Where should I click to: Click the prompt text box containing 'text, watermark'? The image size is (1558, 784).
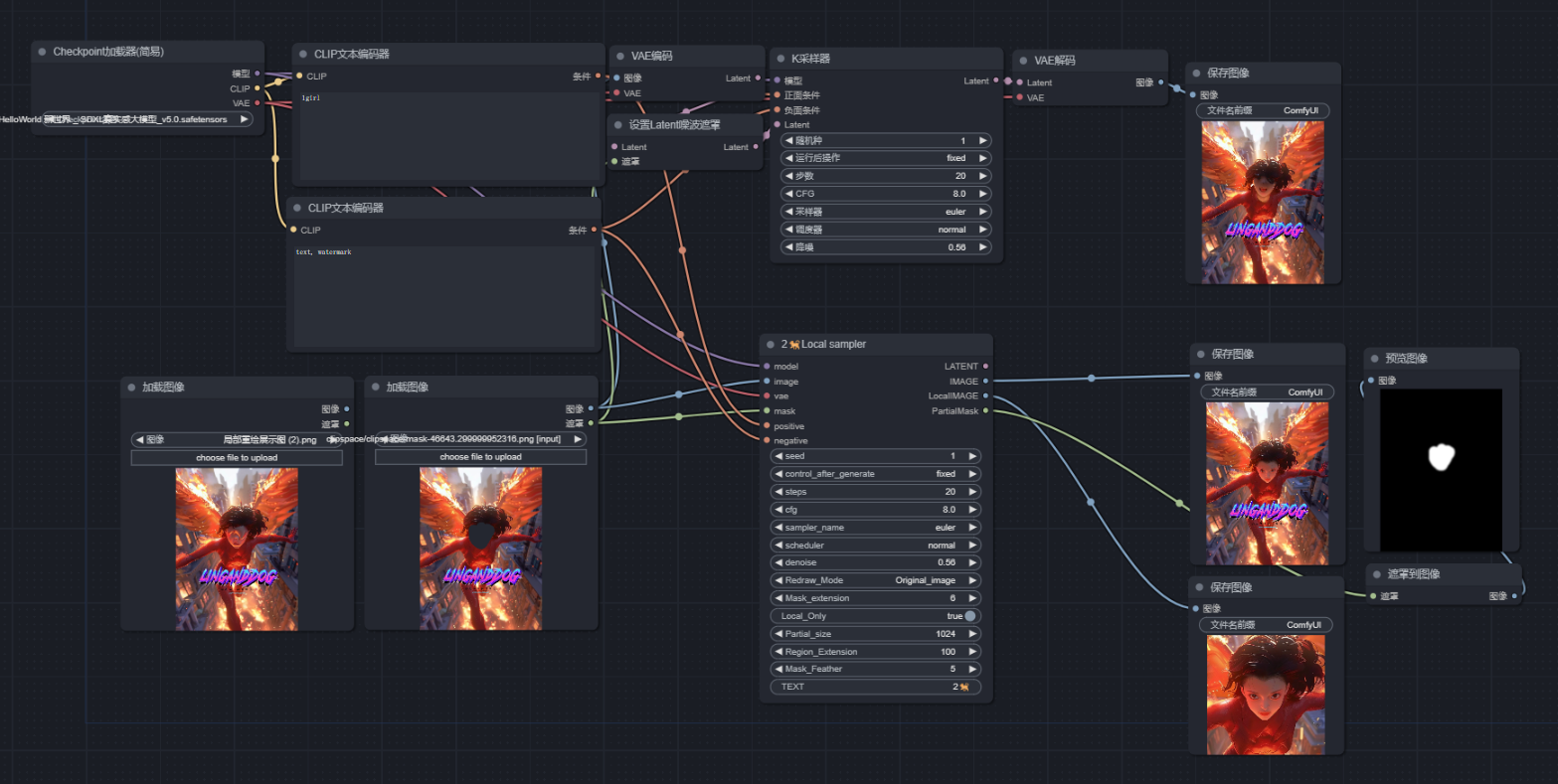click(442, 296)
